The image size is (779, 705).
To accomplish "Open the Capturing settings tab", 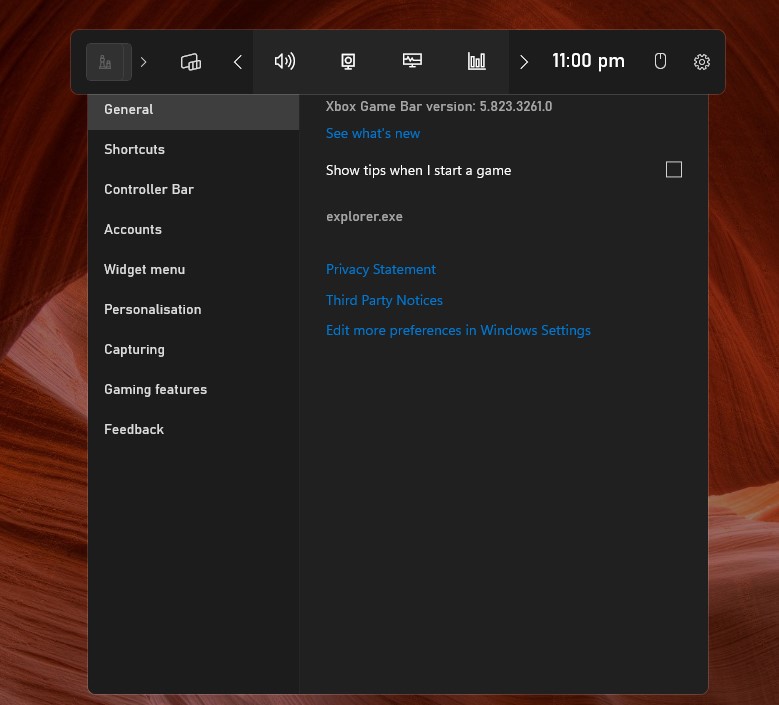I will click(193, 349).
